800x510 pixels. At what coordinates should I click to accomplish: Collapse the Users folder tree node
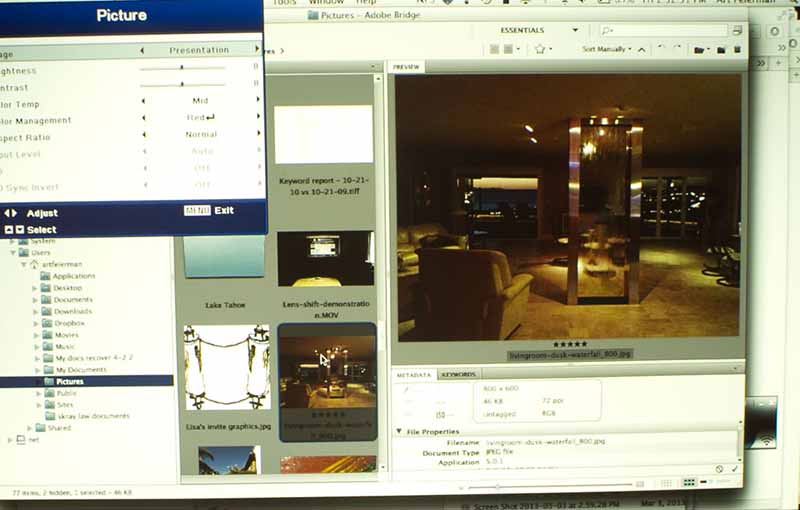click(13, 252)
